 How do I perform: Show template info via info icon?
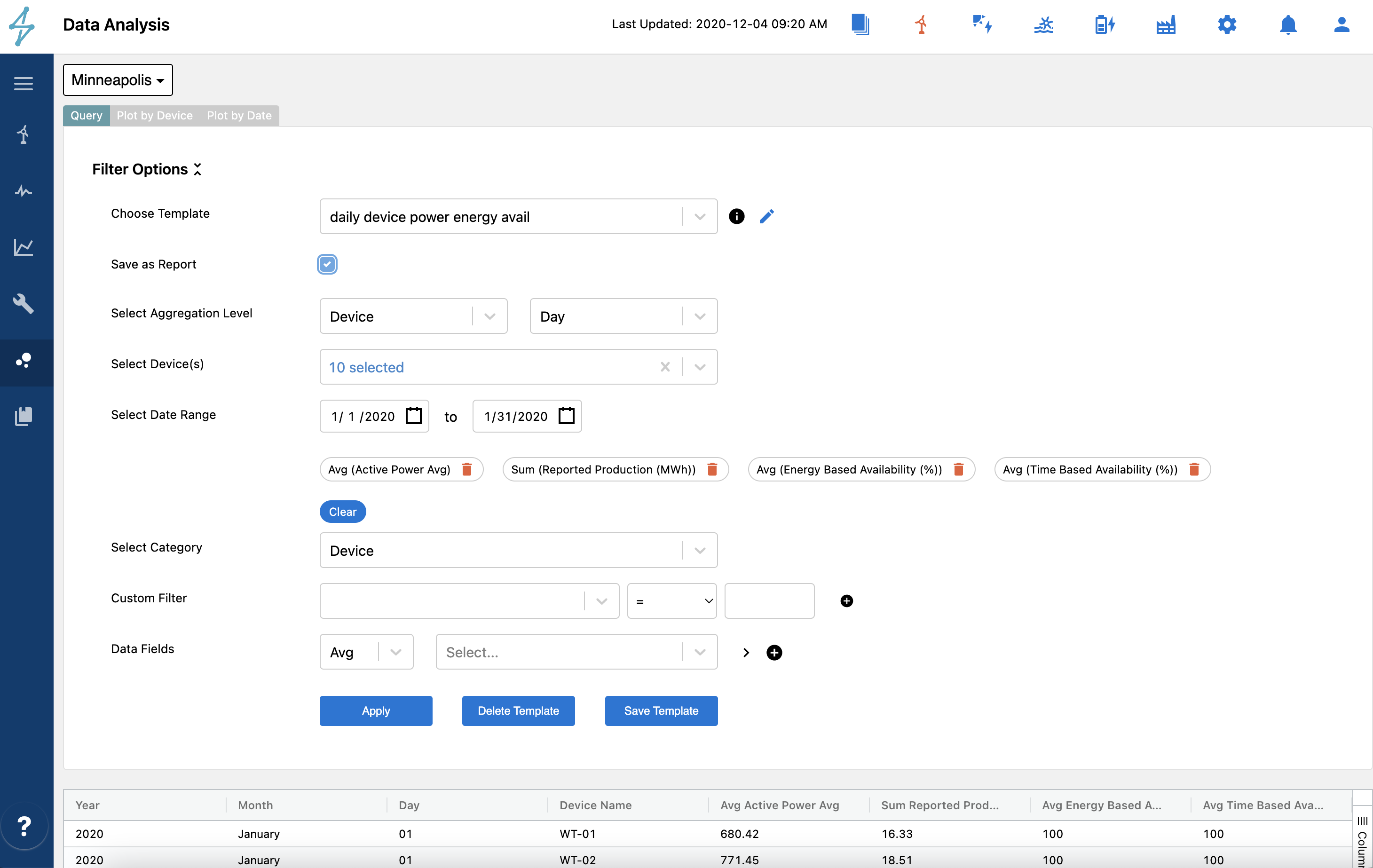[736, 216]
